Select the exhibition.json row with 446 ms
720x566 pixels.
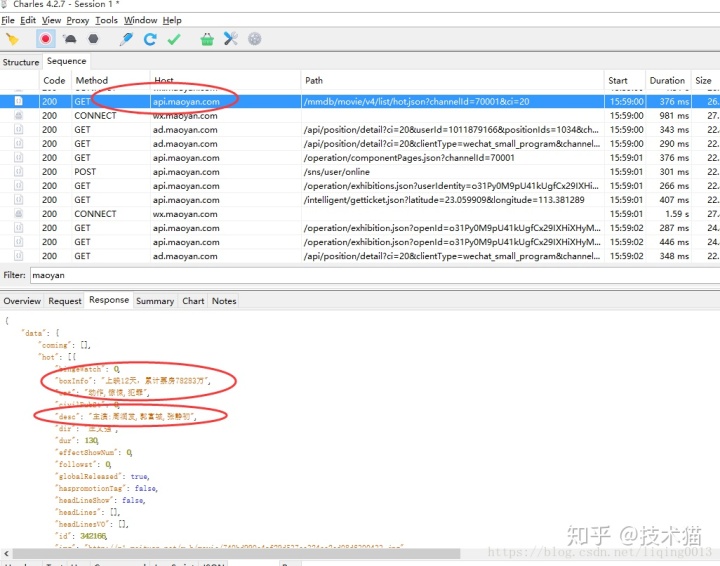pos(360,242)
